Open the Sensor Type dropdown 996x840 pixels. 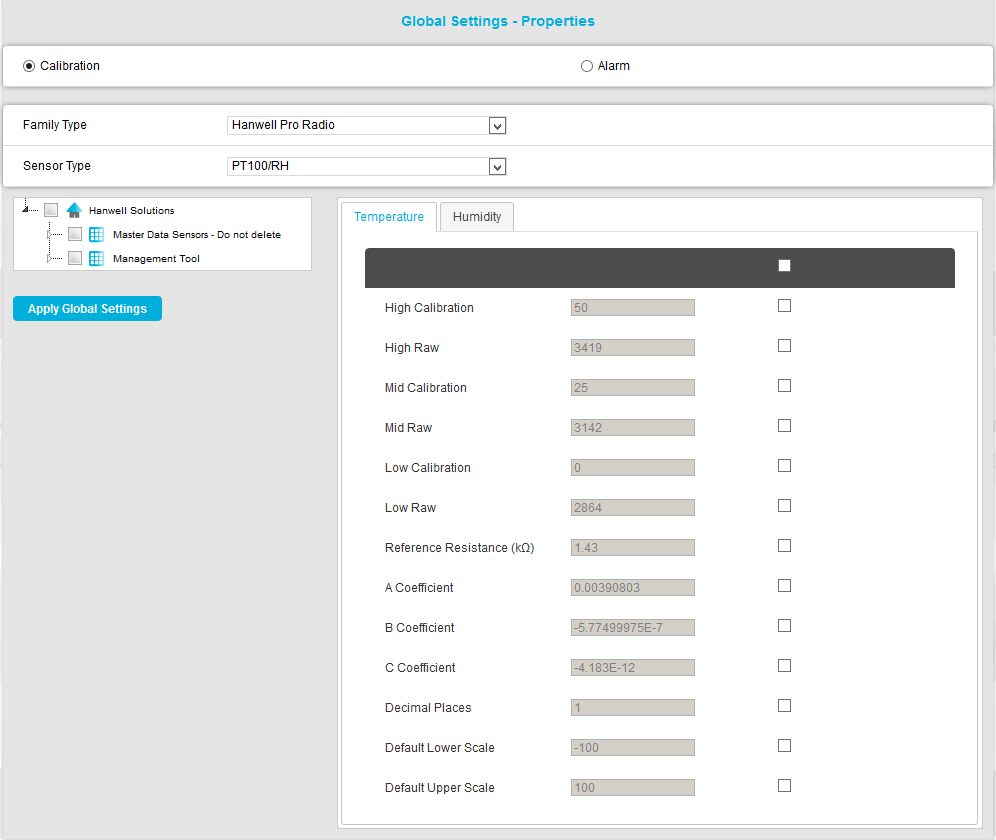(x=498, y=166)
